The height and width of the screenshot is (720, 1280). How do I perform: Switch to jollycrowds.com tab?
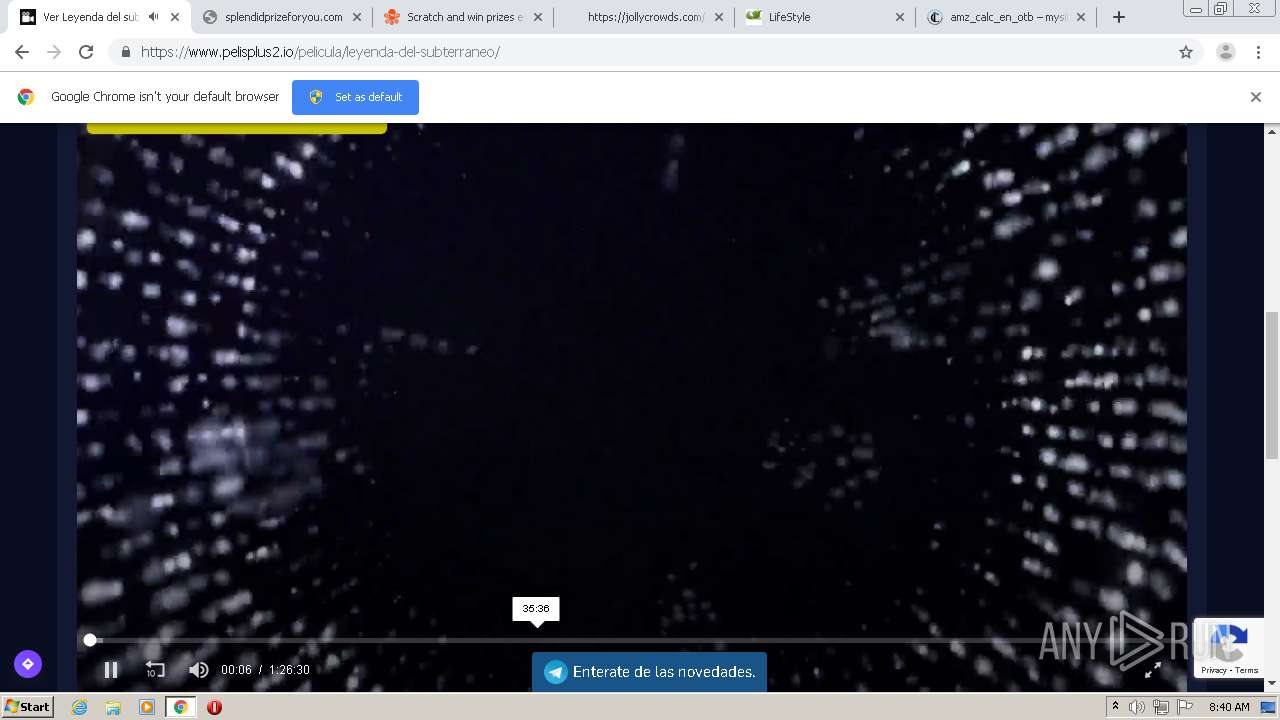(x=645, y=17)
